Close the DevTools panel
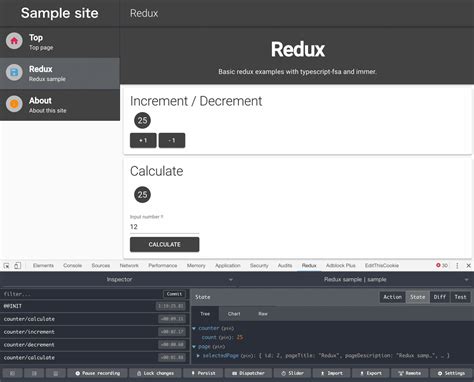This screenshot has width=474, height=382. click(x=468, y=266)
